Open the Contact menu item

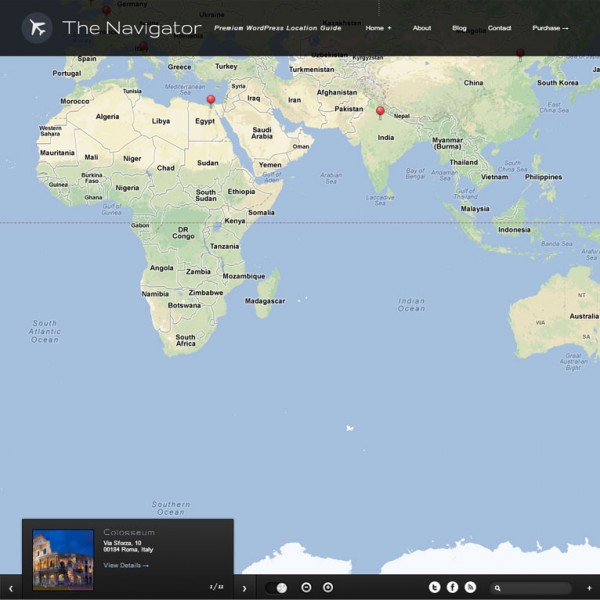coord(499,28)
